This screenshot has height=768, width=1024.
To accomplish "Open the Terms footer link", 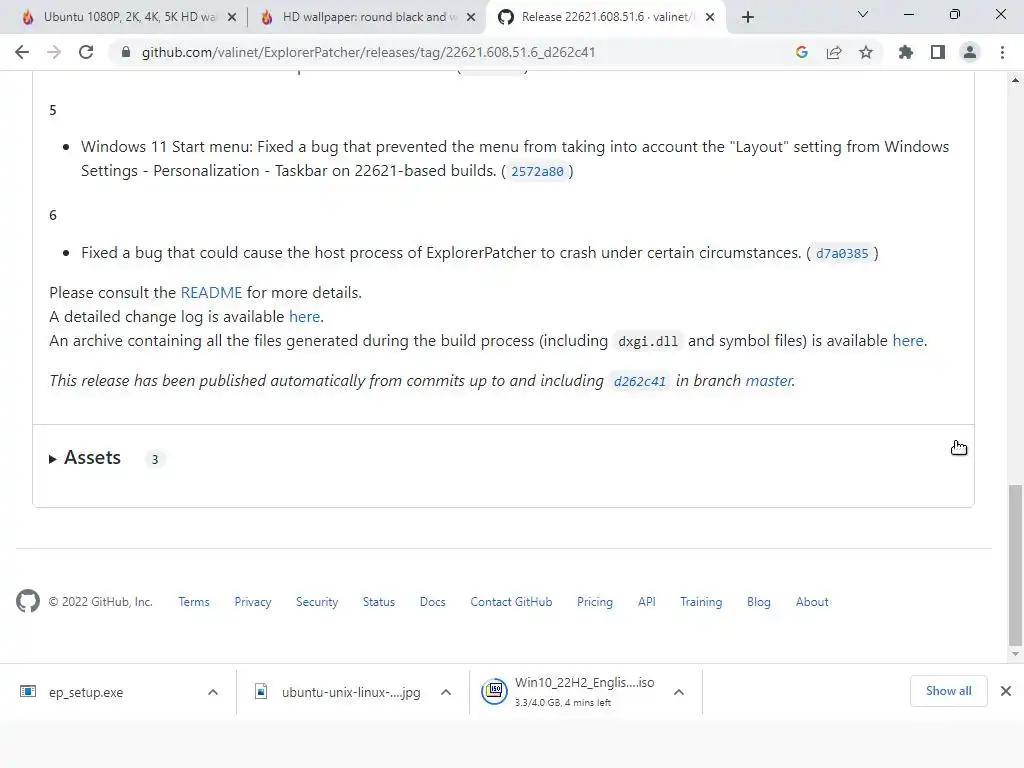I will click(194, 601).
